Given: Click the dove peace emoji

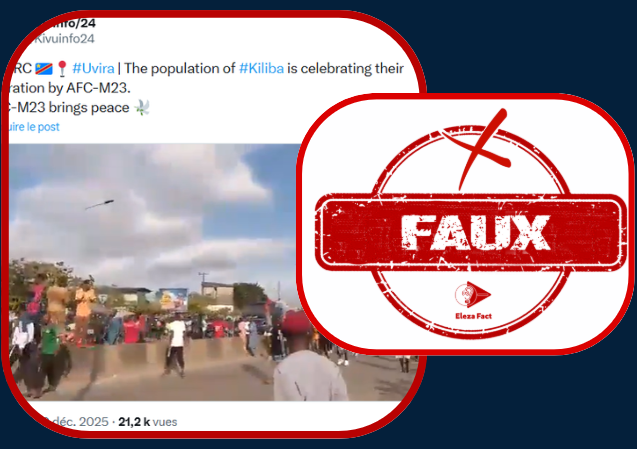Looking at the screenshot, I should tap(142, 108).
